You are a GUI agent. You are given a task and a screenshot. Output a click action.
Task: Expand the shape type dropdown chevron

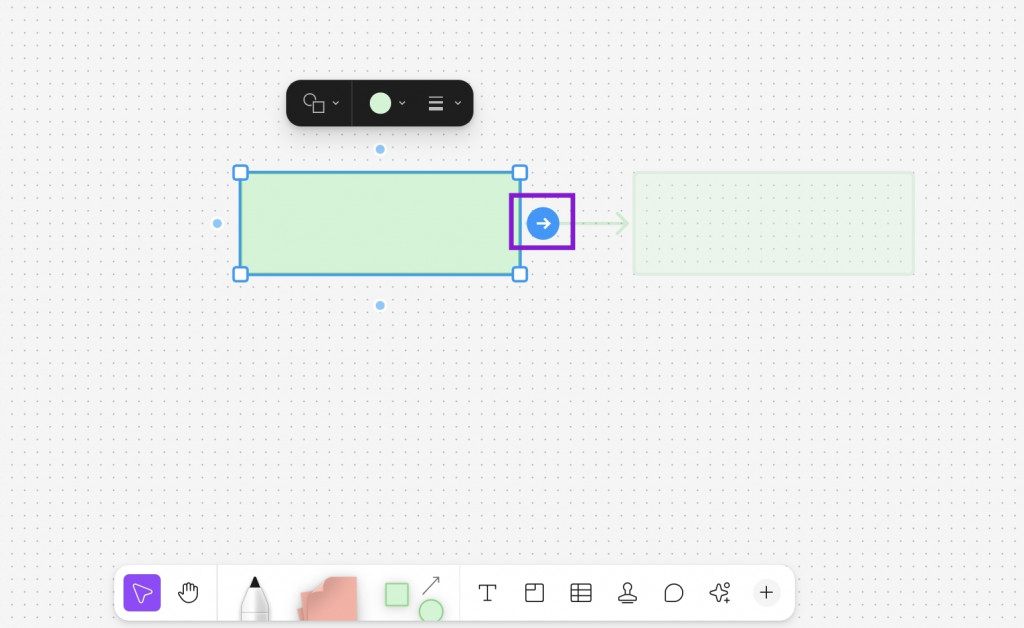coord(336,103)
